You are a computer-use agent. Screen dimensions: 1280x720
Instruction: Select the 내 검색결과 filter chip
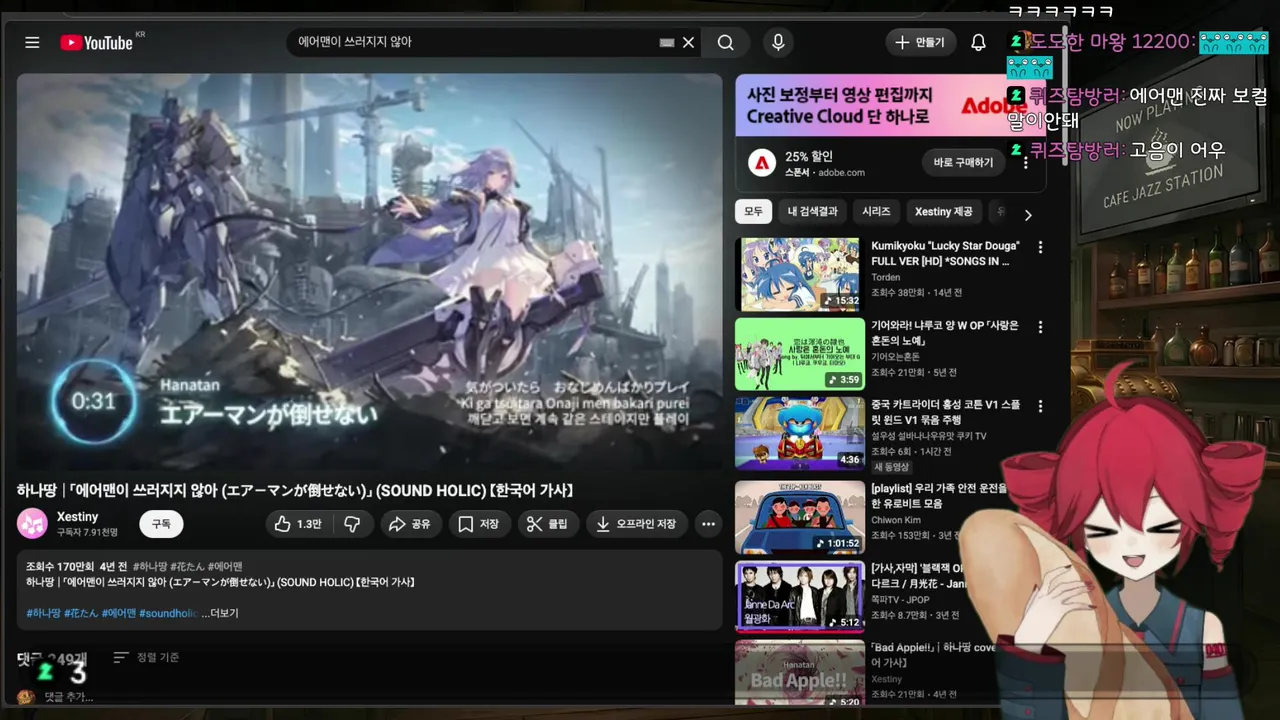pyautogui.click(x=811, y=212)
